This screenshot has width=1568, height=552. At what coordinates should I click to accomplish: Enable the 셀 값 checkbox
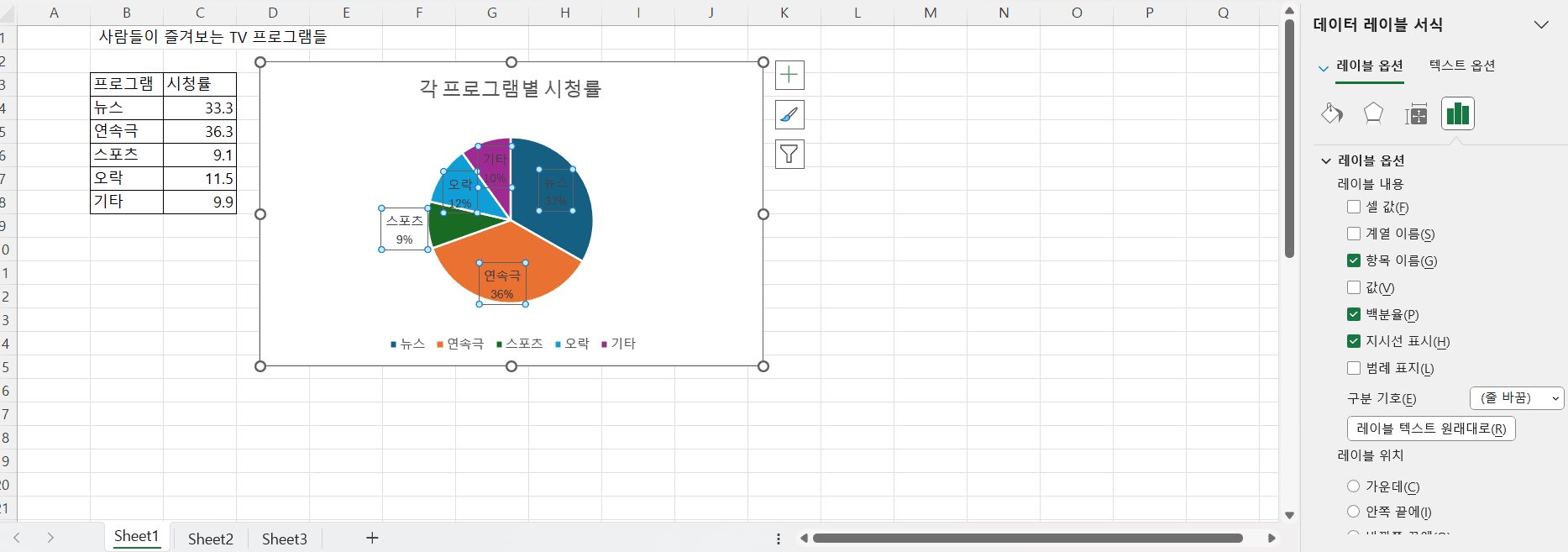(1353, 207)
